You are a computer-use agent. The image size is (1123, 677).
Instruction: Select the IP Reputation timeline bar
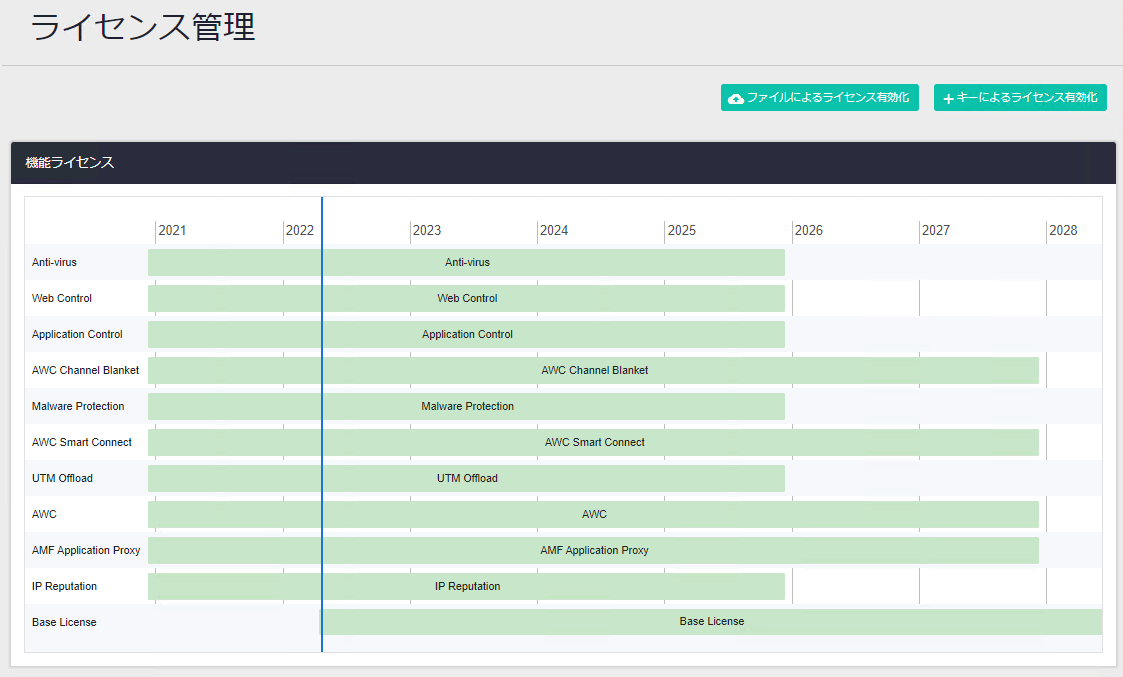[x=466, y=586]
